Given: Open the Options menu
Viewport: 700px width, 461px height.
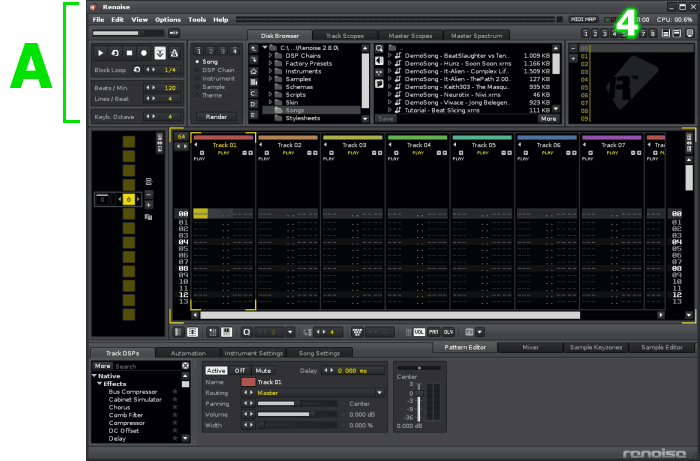Looking at the screenshot, I should (x=168, y=20).
